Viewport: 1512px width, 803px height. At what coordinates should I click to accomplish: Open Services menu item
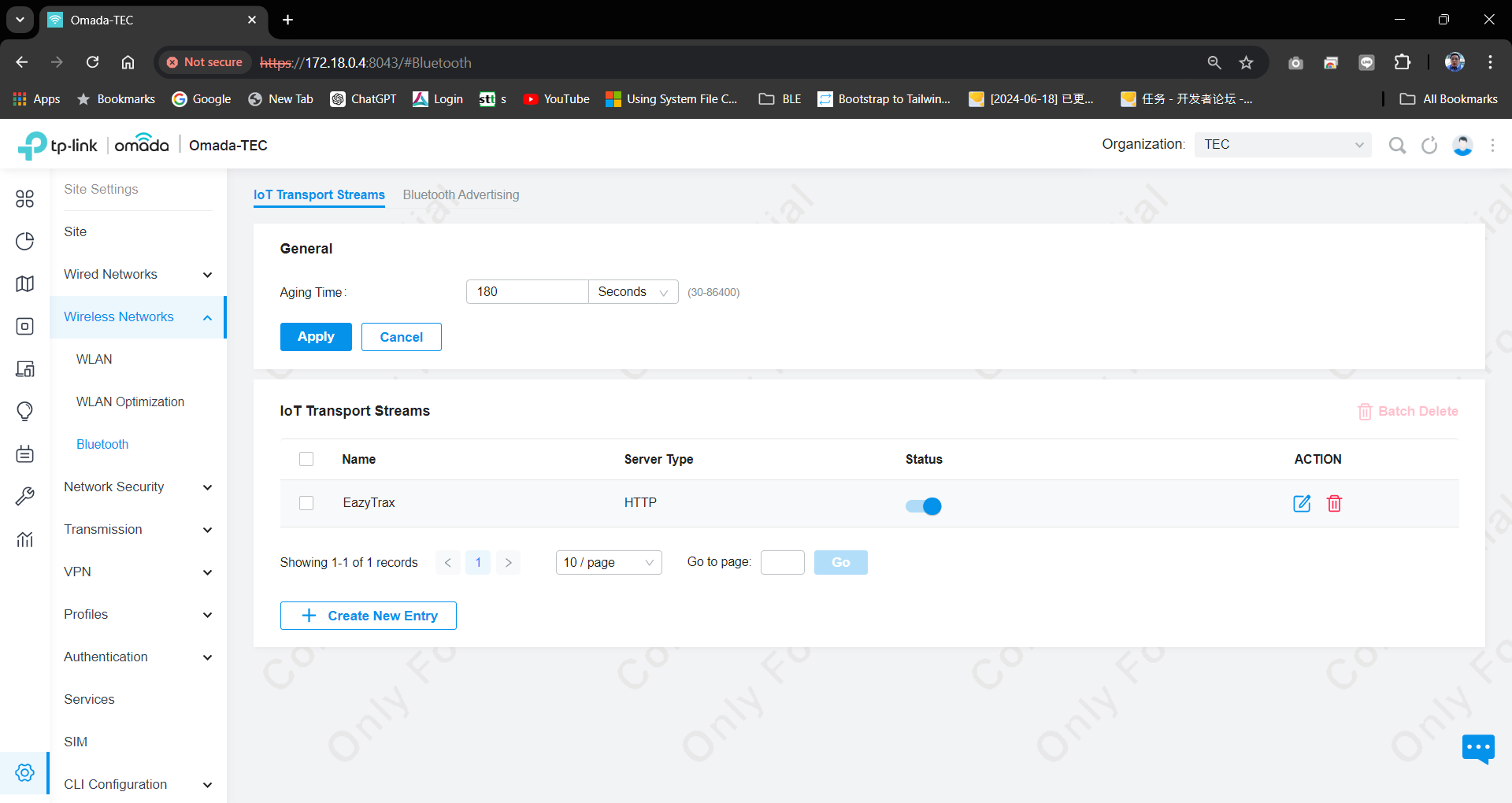[89, 699]
